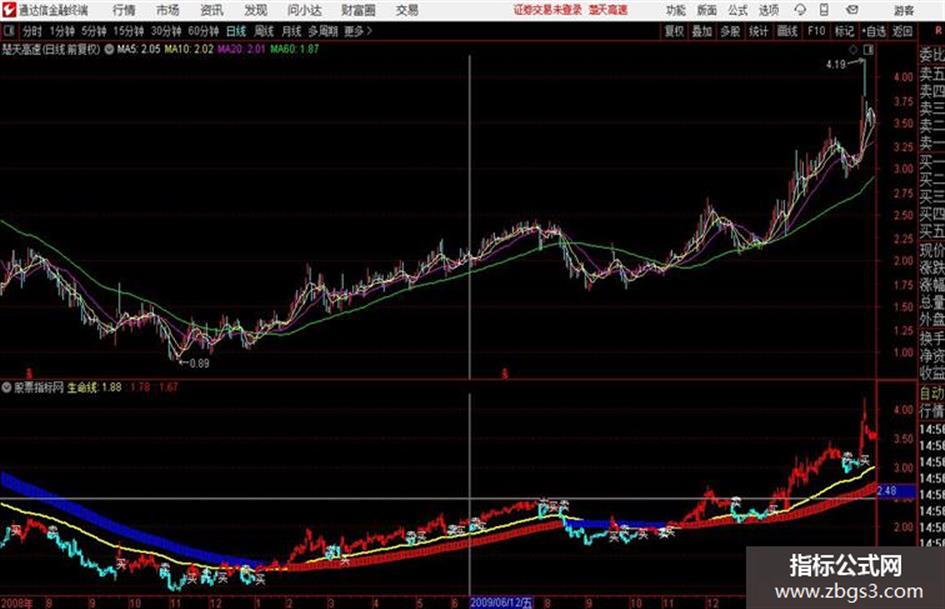Open the 股票指标网 indicator dropdown circle
The width and height of the screenshot is (945, 609).
pos(7,387)
